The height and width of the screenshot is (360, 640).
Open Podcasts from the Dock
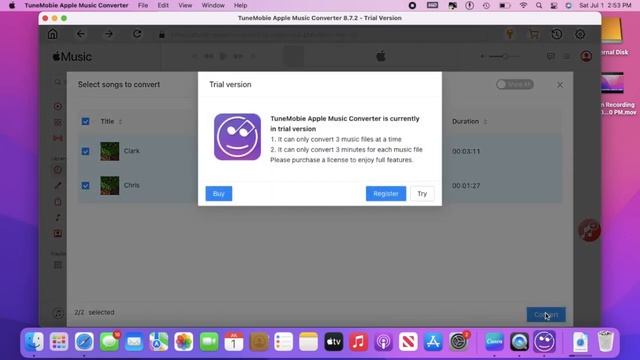pos(383,341)
